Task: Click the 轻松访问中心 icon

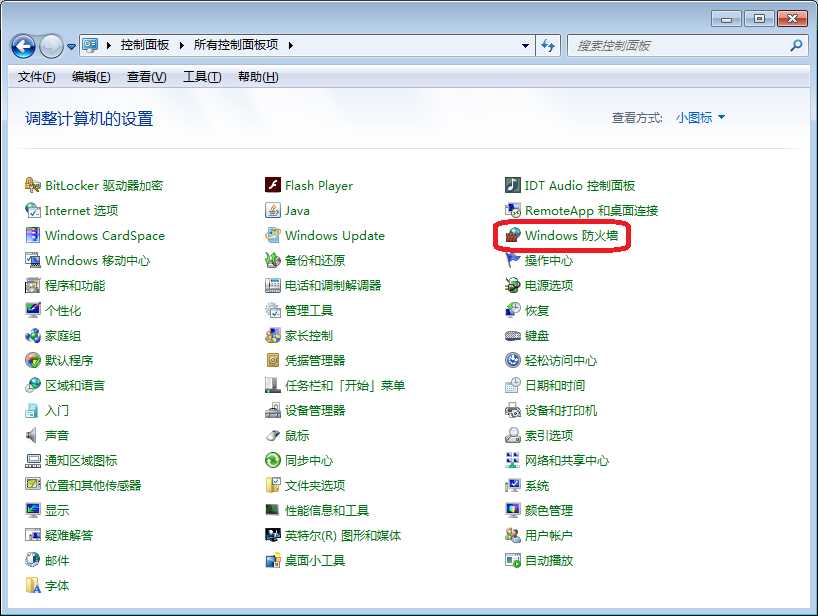Action: click(513, 360)
